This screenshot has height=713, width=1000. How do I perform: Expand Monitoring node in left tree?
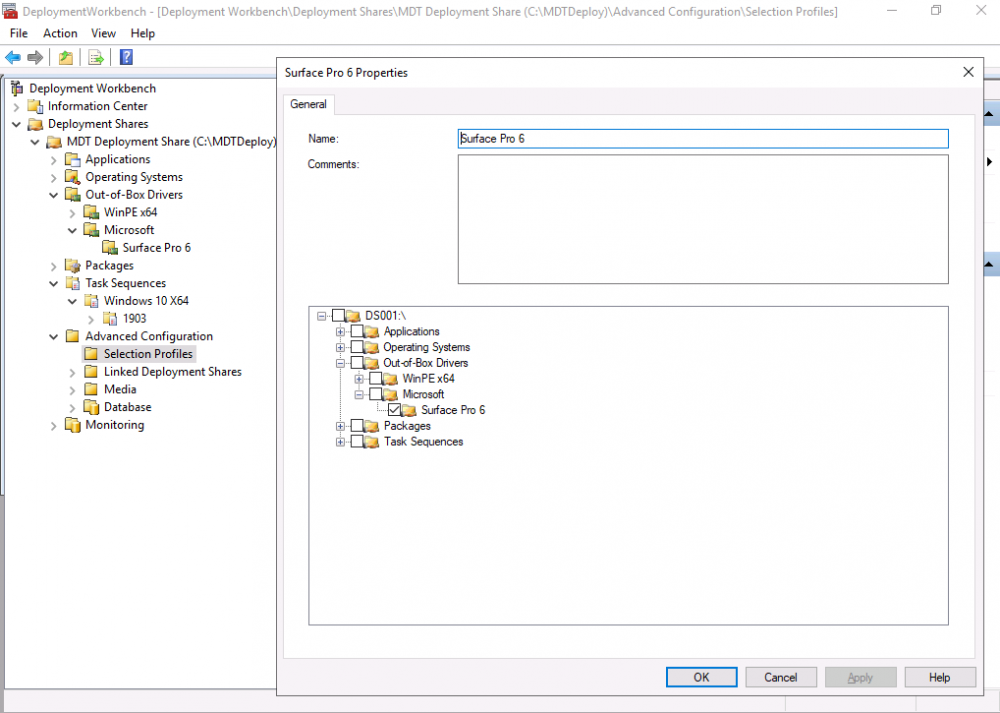[x=54, y=425]
